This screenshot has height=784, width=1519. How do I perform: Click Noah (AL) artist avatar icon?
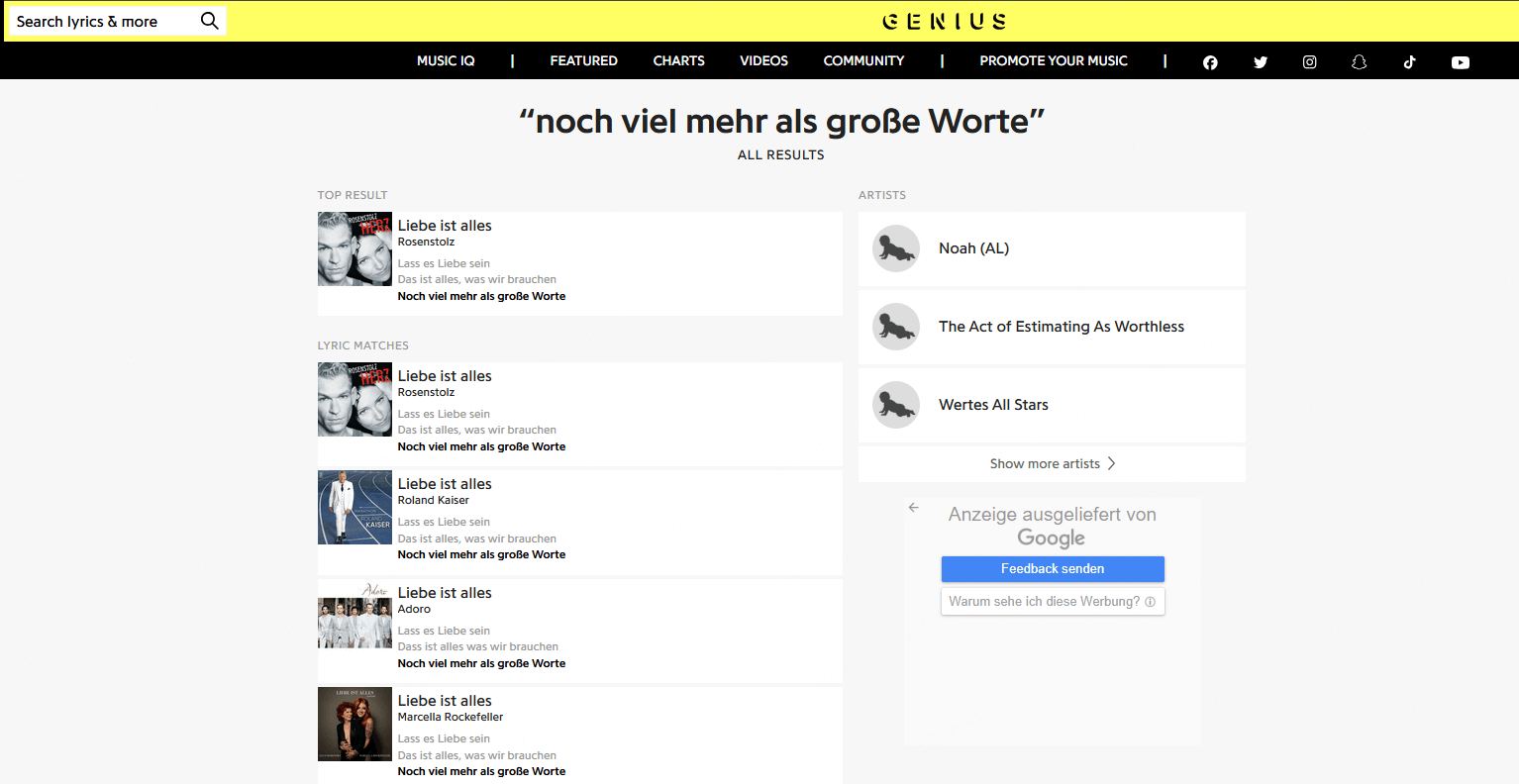896,248
